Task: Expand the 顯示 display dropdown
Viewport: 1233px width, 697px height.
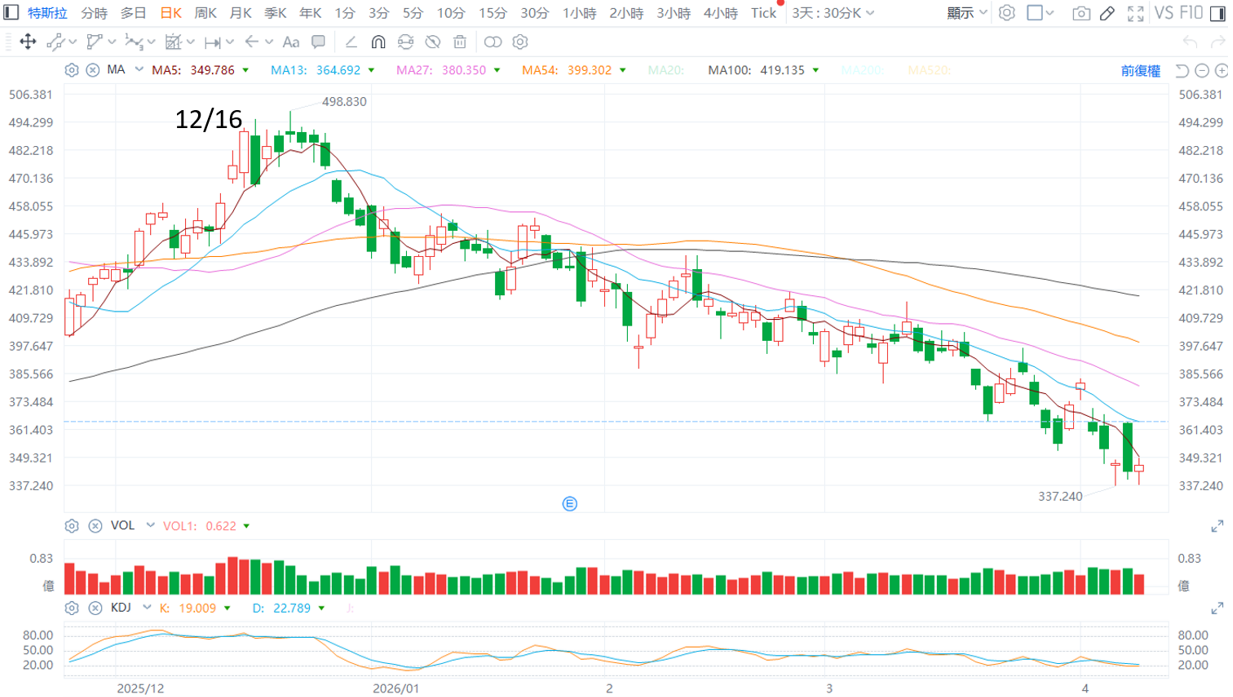Action: [967, 13]
